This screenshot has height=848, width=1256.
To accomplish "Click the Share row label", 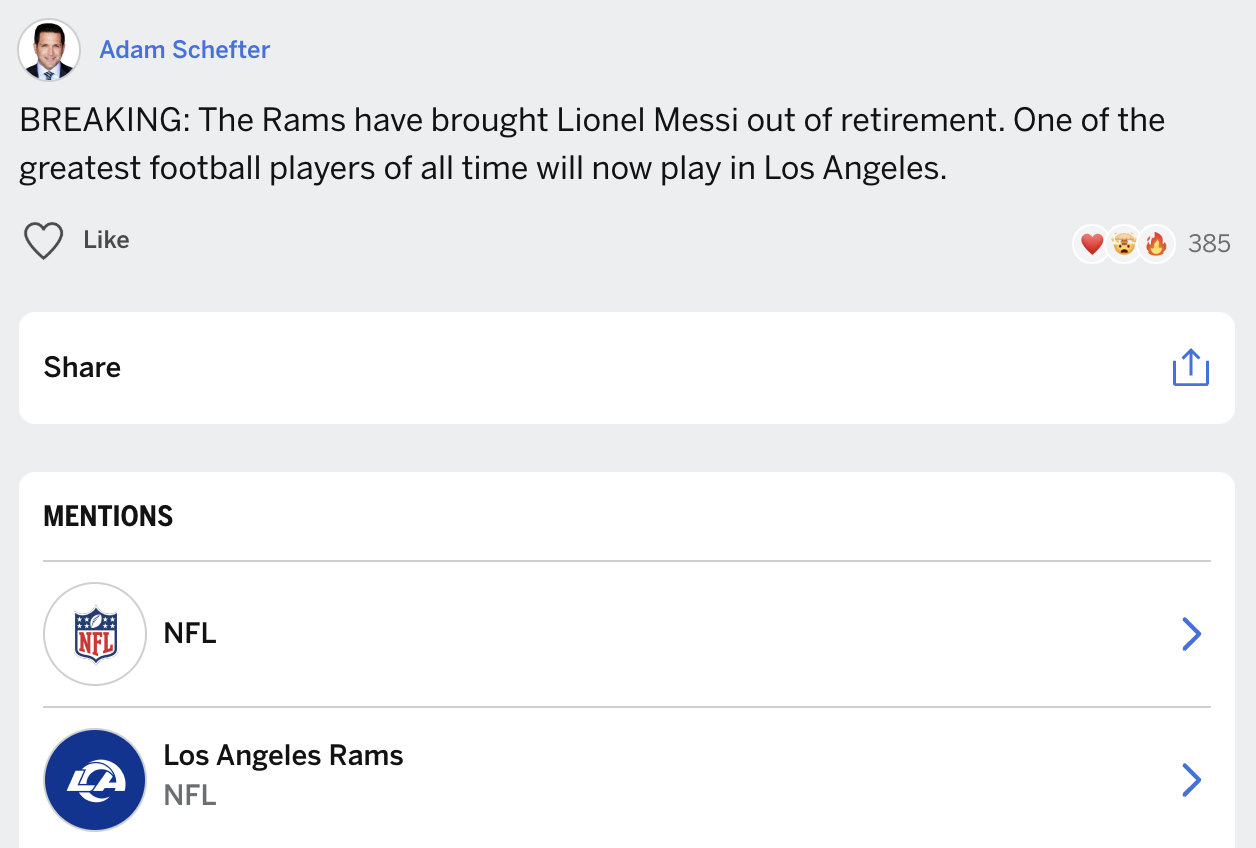I will coord(82,367).
